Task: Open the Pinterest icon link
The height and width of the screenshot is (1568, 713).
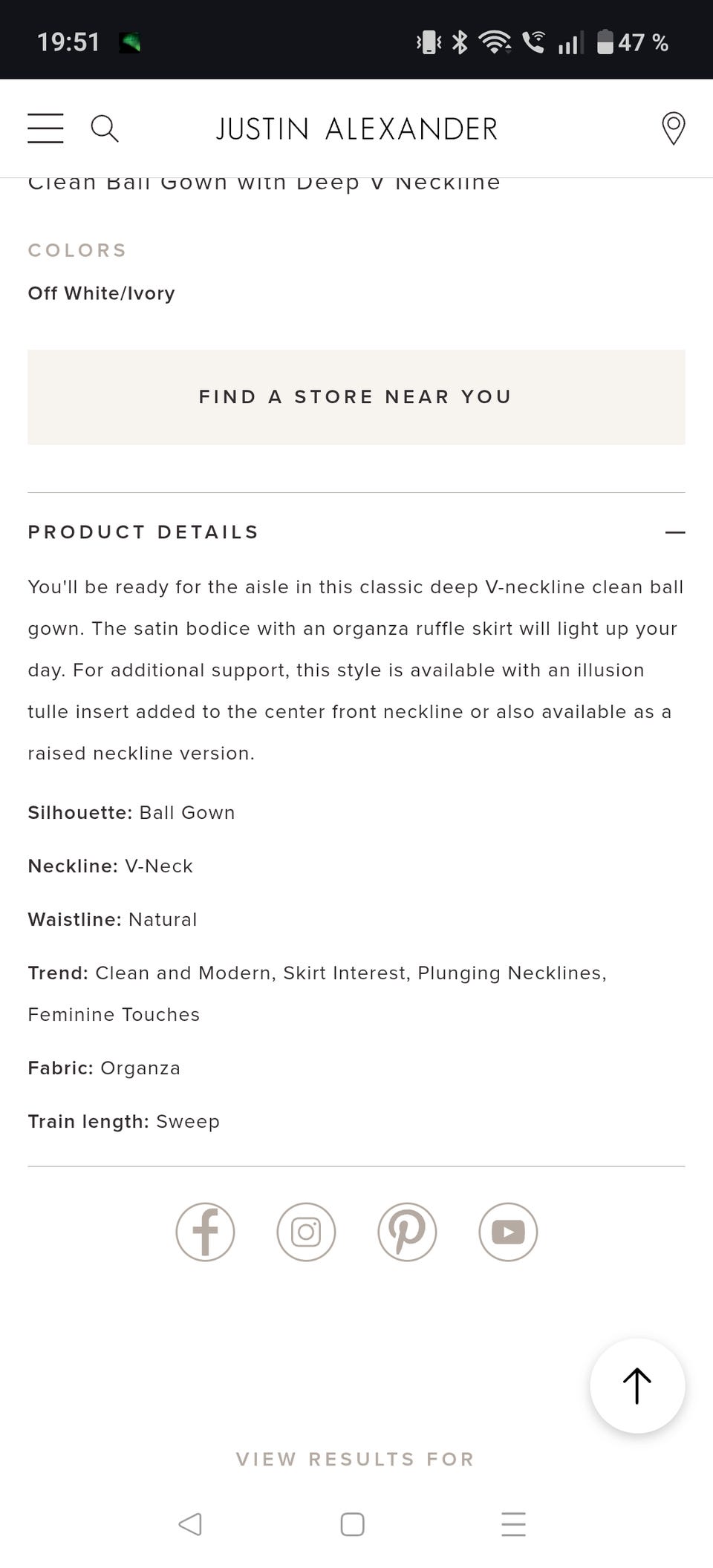Action: tap(407, 1232)
